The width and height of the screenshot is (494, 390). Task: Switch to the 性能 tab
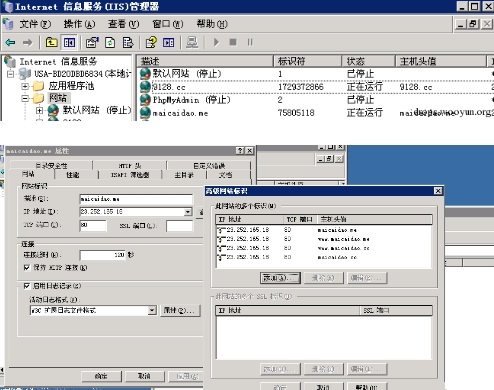73,175
